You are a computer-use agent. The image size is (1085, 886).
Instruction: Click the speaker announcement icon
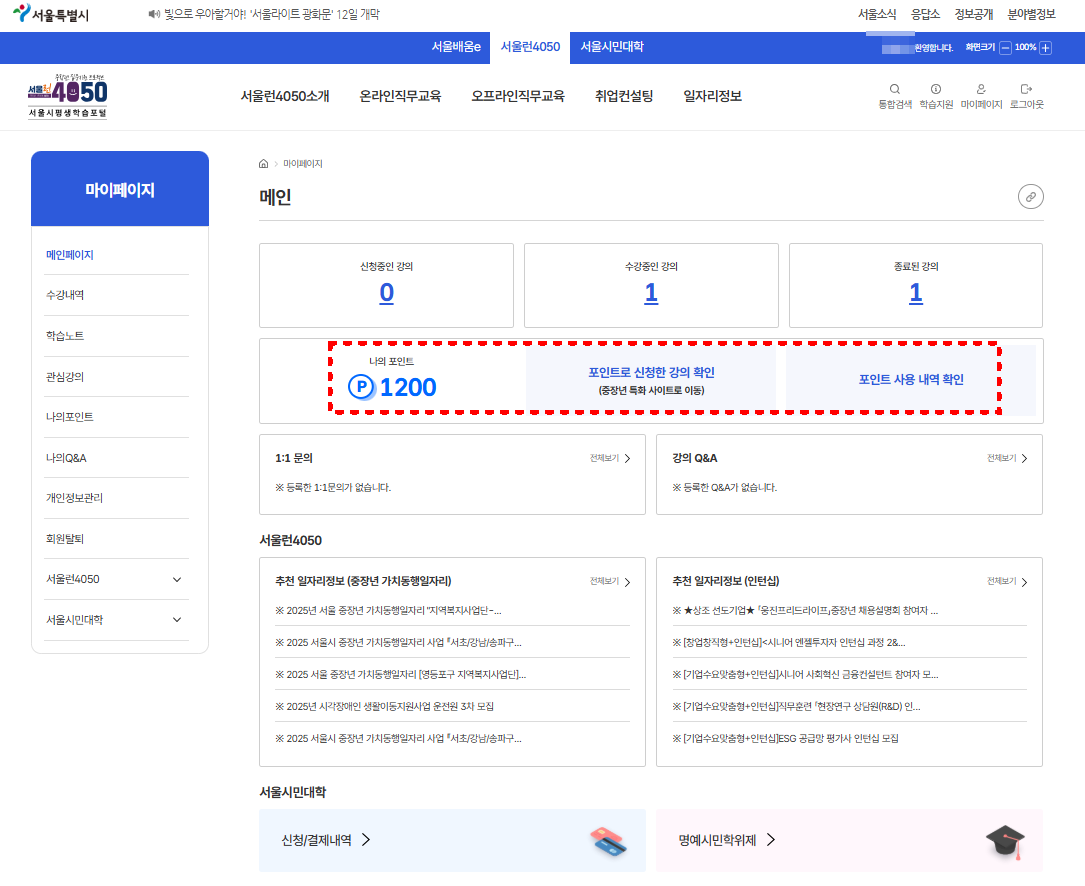click(x=154, y=14)
